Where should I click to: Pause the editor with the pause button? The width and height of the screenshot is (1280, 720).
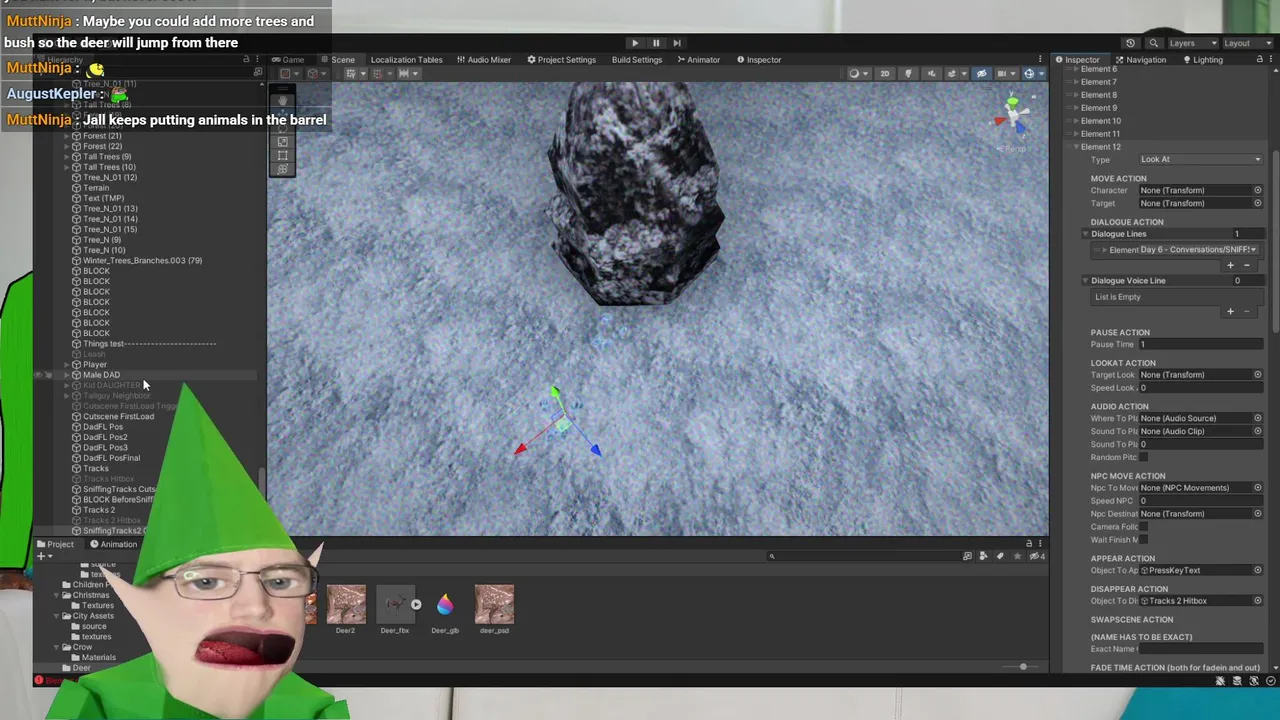tap(656, 43)
